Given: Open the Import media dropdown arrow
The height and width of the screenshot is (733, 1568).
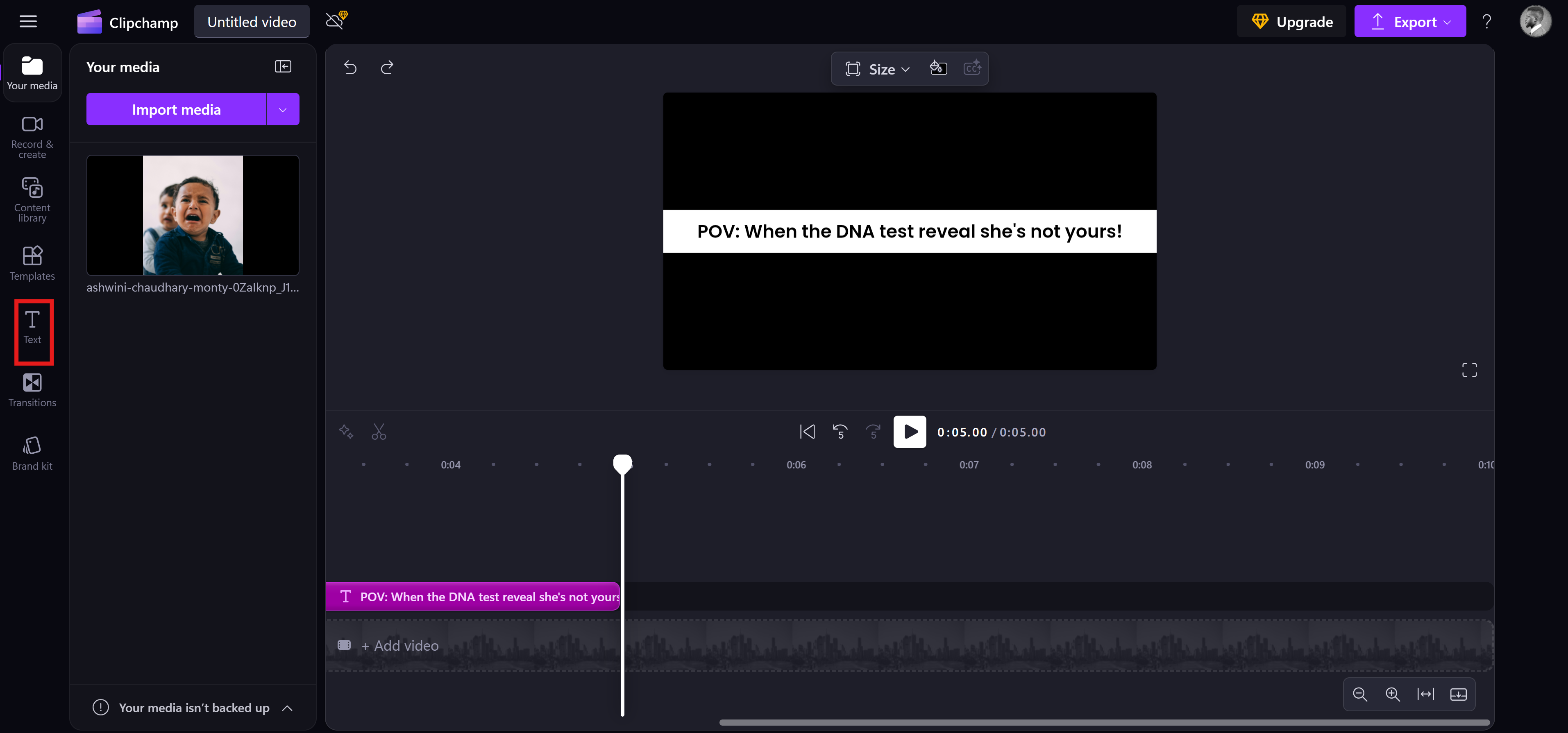Looking at the screenshot, I should pyautogui.click(x=282, y=109).
